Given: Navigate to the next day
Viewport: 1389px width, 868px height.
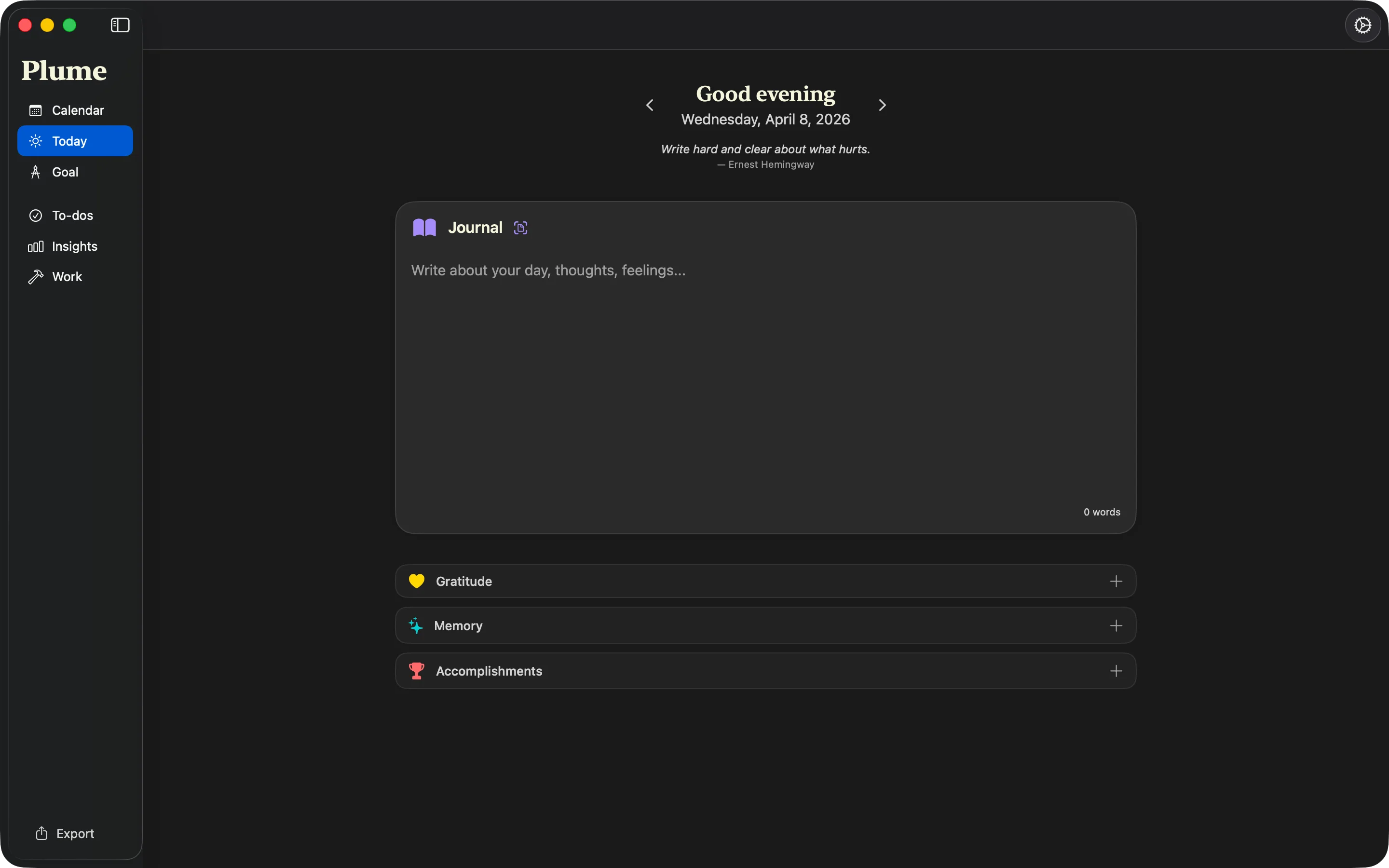Looking at the screenshot, I should pos(882,105).
